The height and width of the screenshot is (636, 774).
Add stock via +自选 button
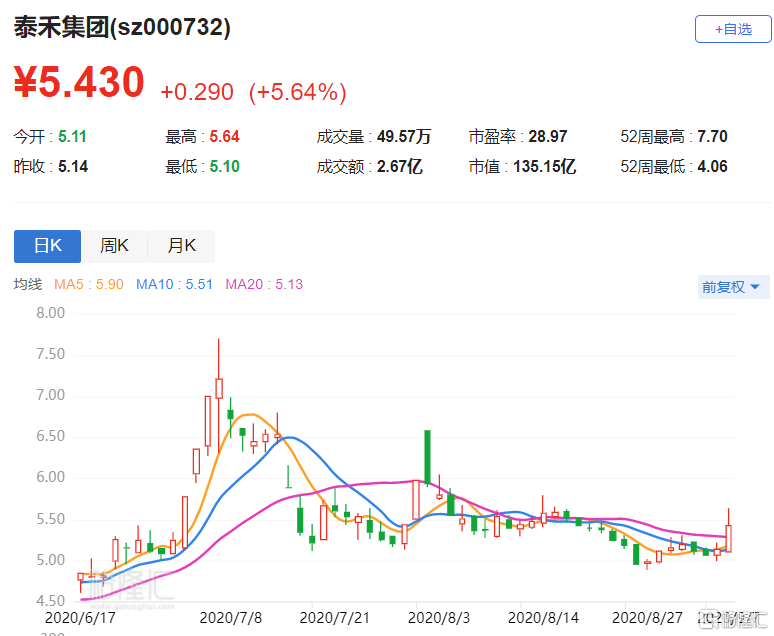733,29
